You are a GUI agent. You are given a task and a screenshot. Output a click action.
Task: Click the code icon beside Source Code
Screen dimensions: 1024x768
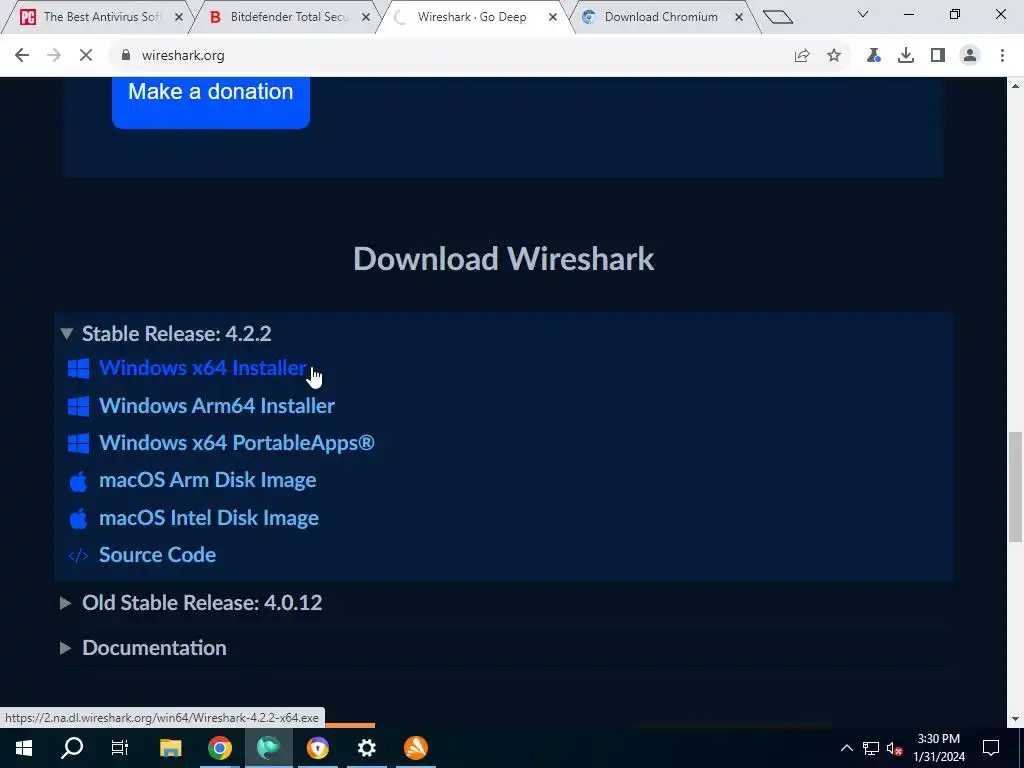[78, 556]
